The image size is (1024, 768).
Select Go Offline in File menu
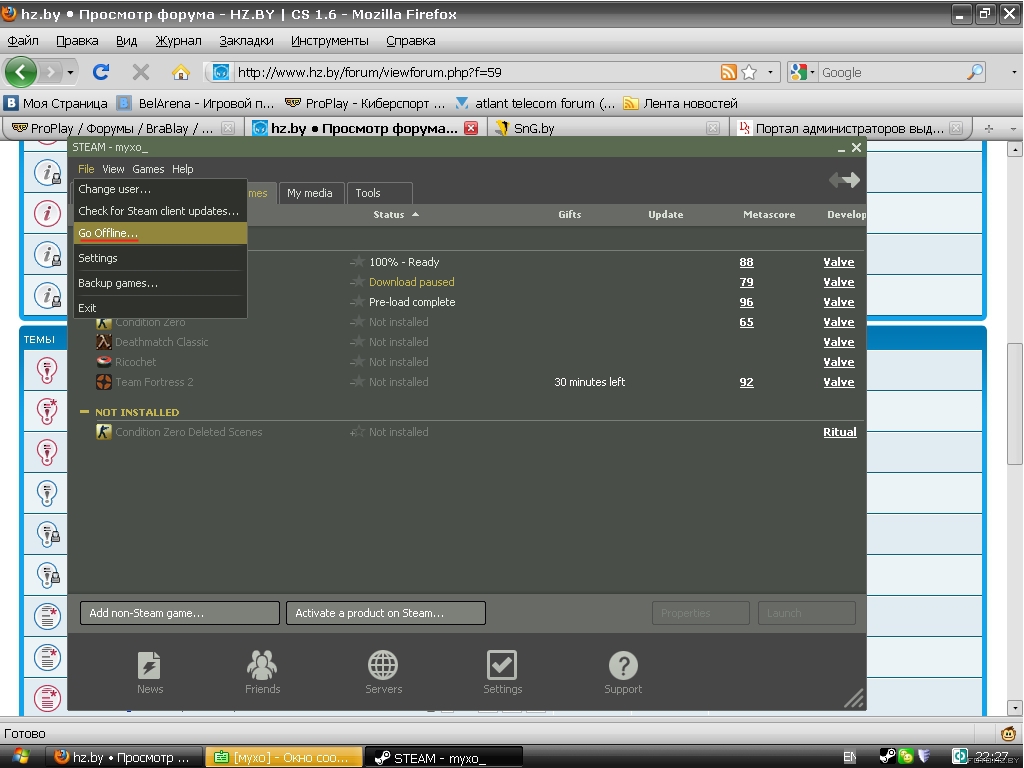(161, 233)
